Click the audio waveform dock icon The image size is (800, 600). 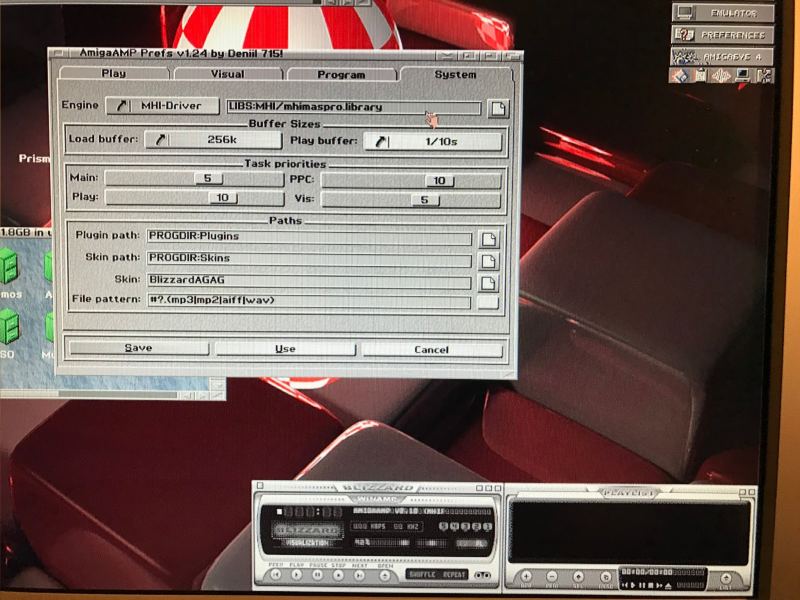(x=721, y=76)
